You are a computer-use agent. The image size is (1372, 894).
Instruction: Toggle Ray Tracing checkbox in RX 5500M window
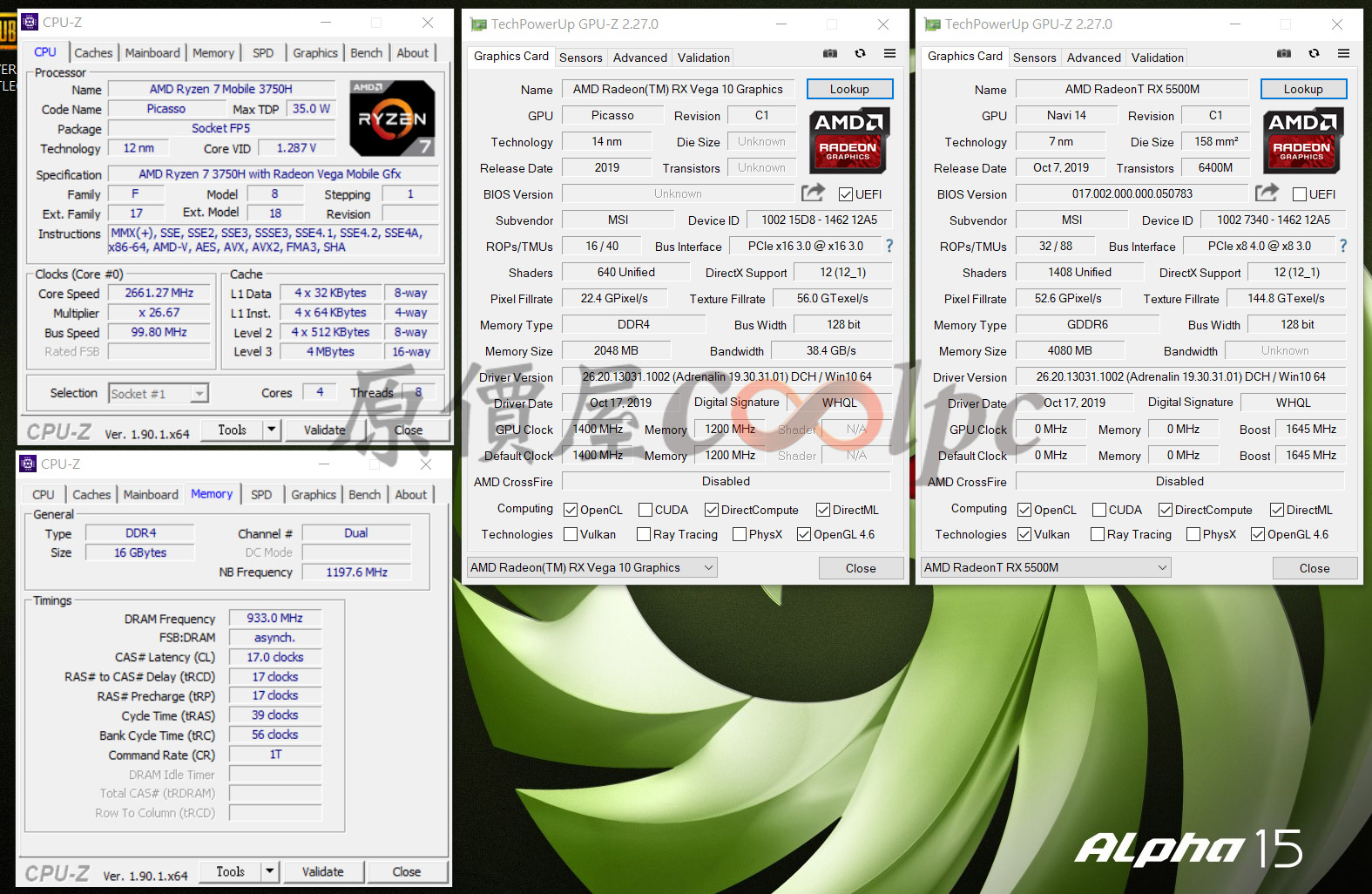tap(1098, 534)
